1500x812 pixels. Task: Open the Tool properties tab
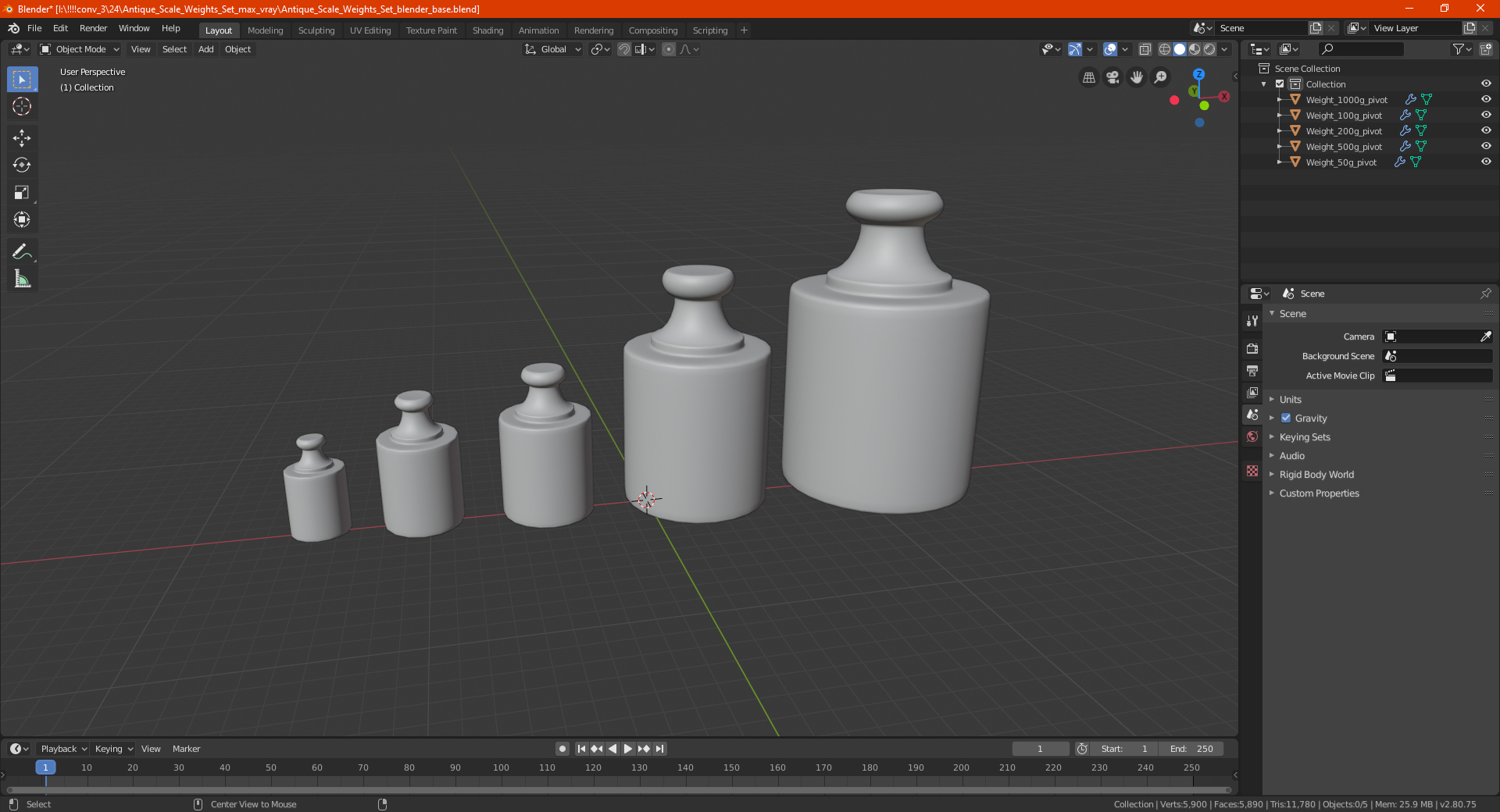(x=1252, y=321)
